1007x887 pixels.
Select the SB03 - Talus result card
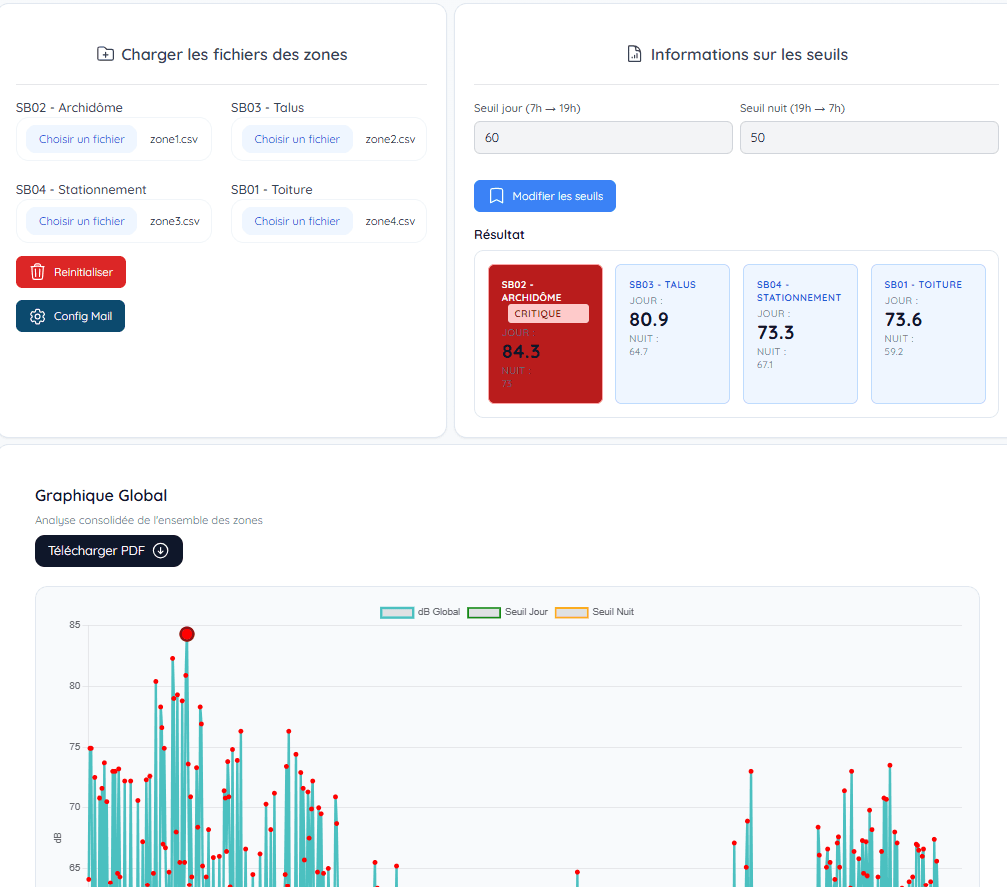pyautogui.click(x=672, y=334)
